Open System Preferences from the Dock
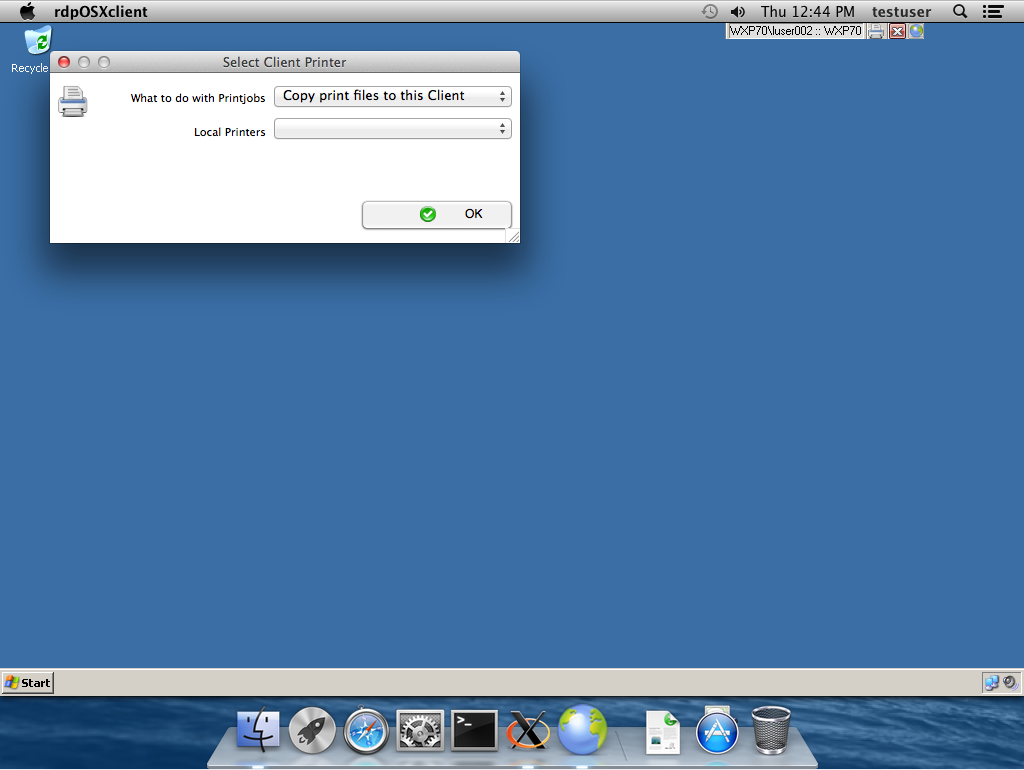This screenshot has height=770, width=1024. [420, 731]
